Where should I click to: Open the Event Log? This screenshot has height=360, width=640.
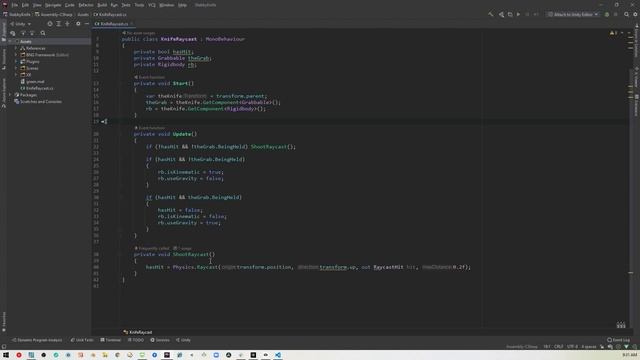[618, 340]
